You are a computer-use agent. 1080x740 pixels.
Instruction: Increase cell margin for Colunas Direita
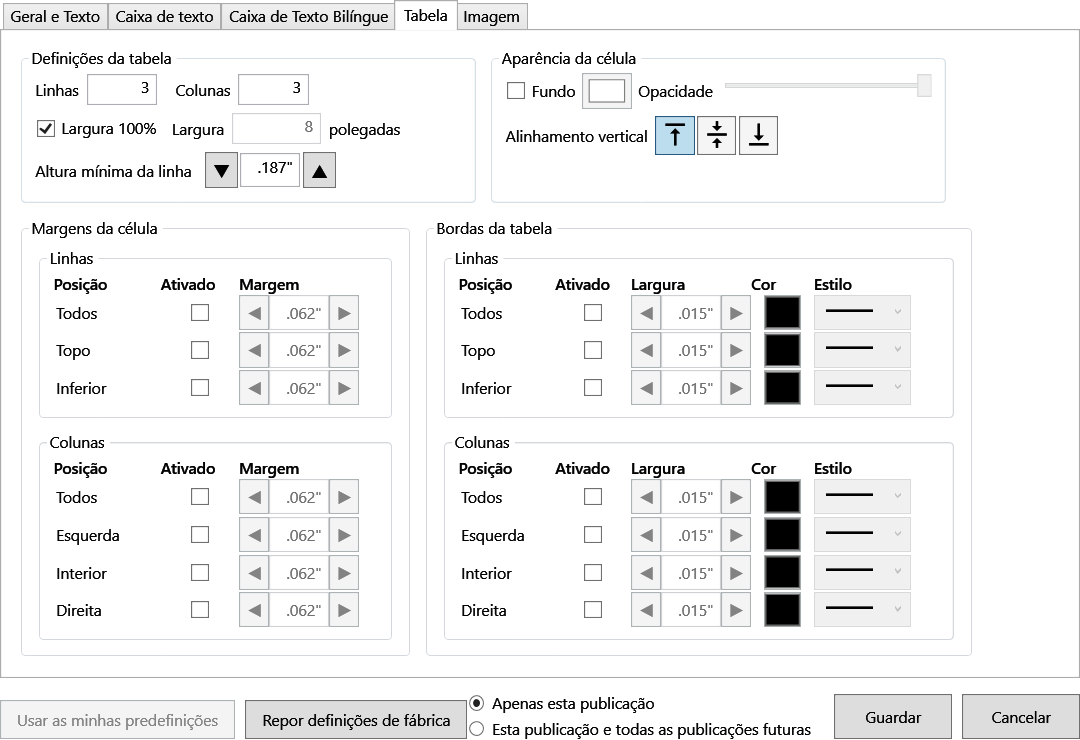point(344,610)
